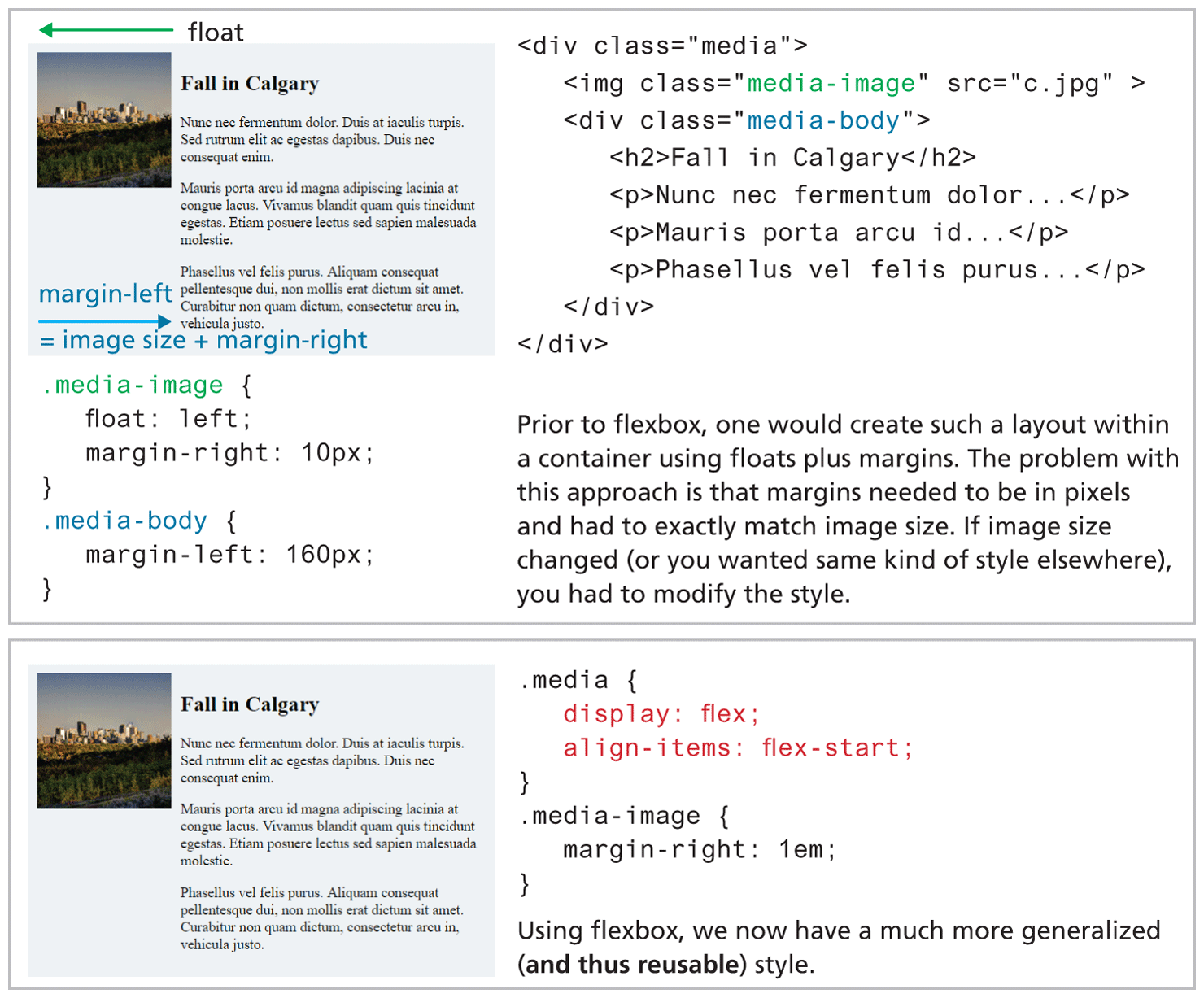Image resolution: width=1204 pixels, height=998 pixels.
Task: Click the "Fall in Calgary" heading in the flexbox example
Action: pyautogui.click(x=250, y=704)
